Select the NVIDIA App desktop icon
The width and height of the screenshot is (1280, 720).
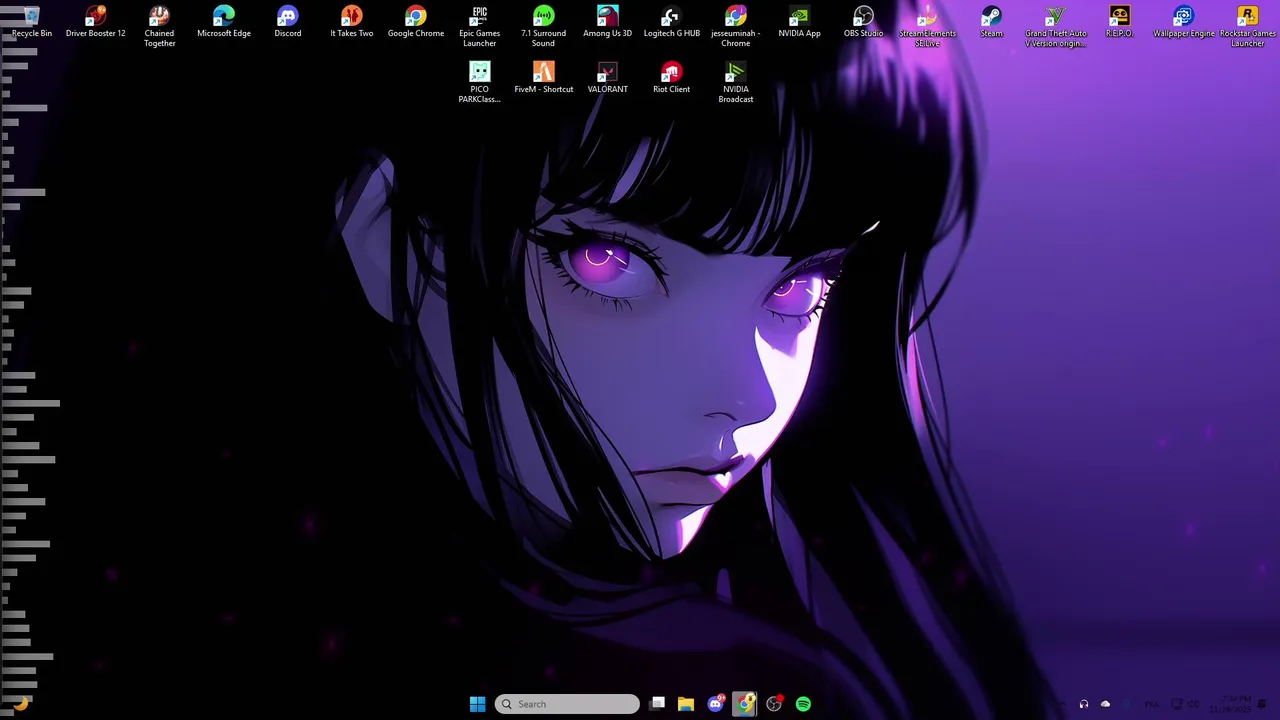(x=800, y=22)
